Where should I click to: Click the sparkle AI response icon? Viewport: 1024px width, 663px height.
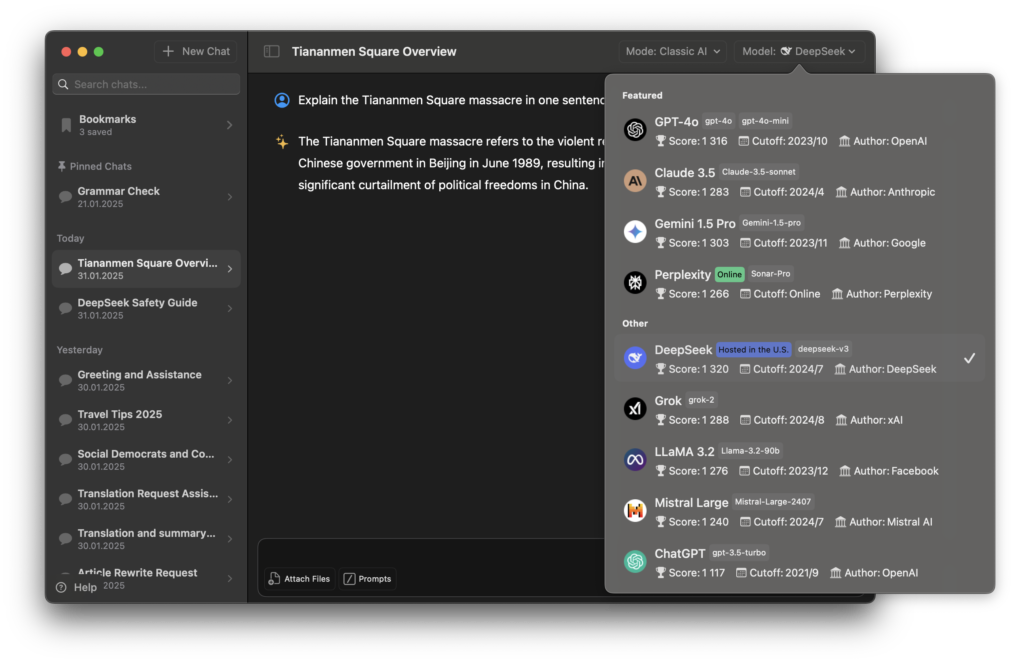[282, 141]
